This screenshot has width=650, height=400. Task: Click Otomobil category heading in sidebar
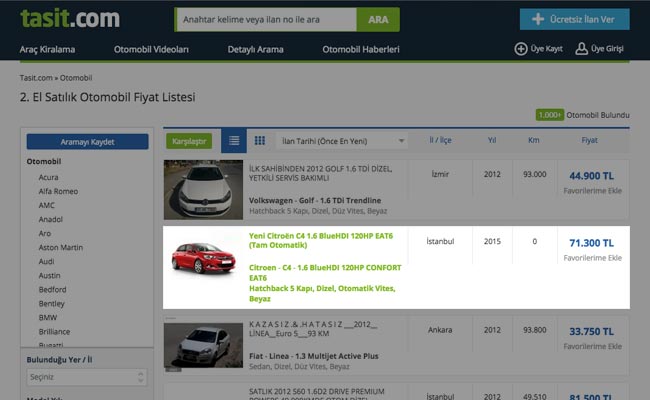click(44, 162)
